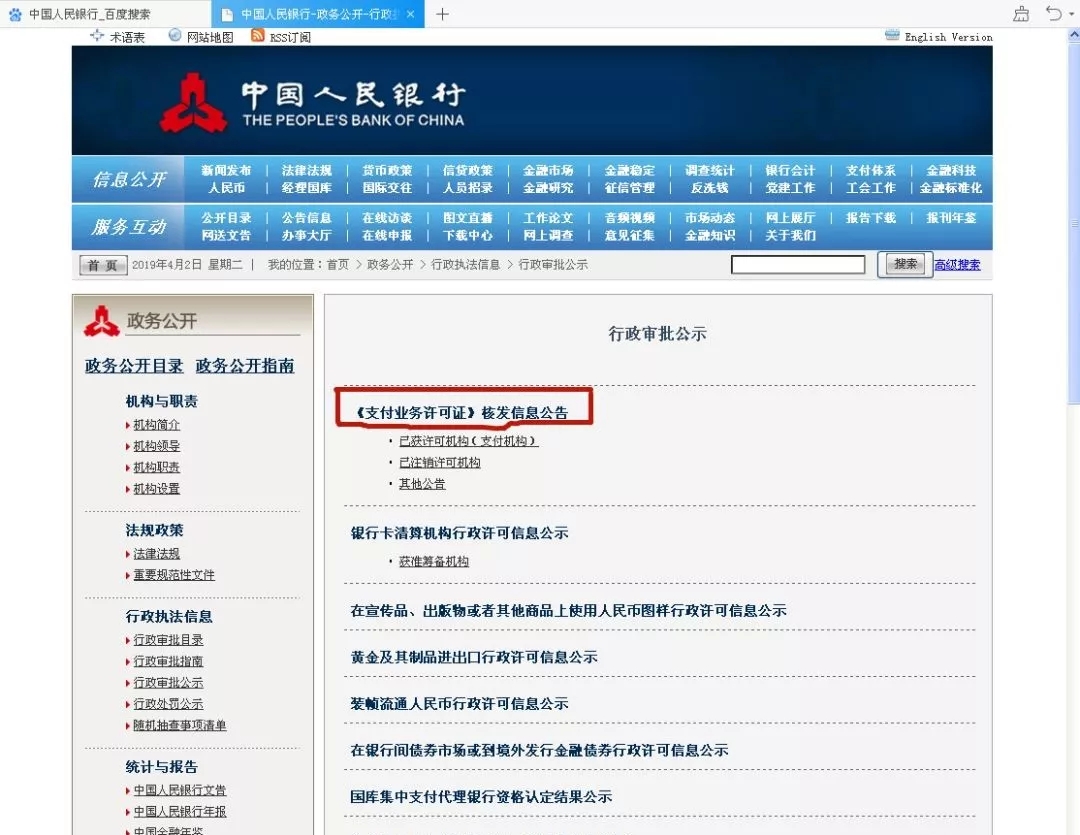Click 政务公开 breadcrumb

click(390, 265)
